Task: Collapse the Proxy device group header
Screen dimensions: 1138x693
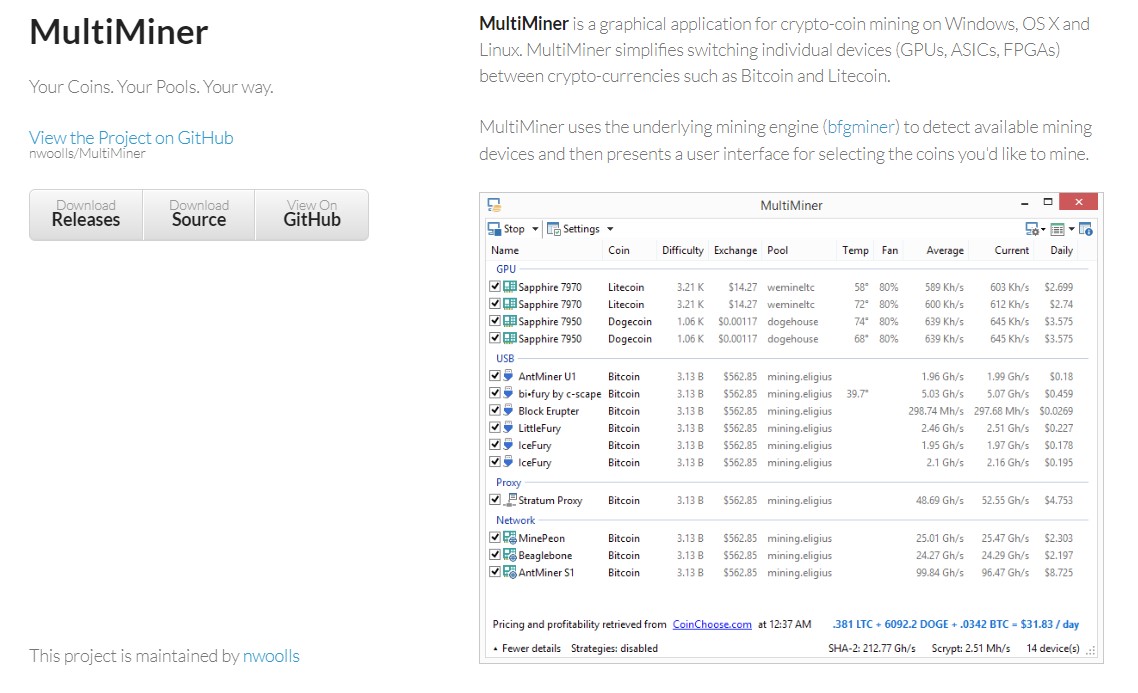Action: click(508, 483)
